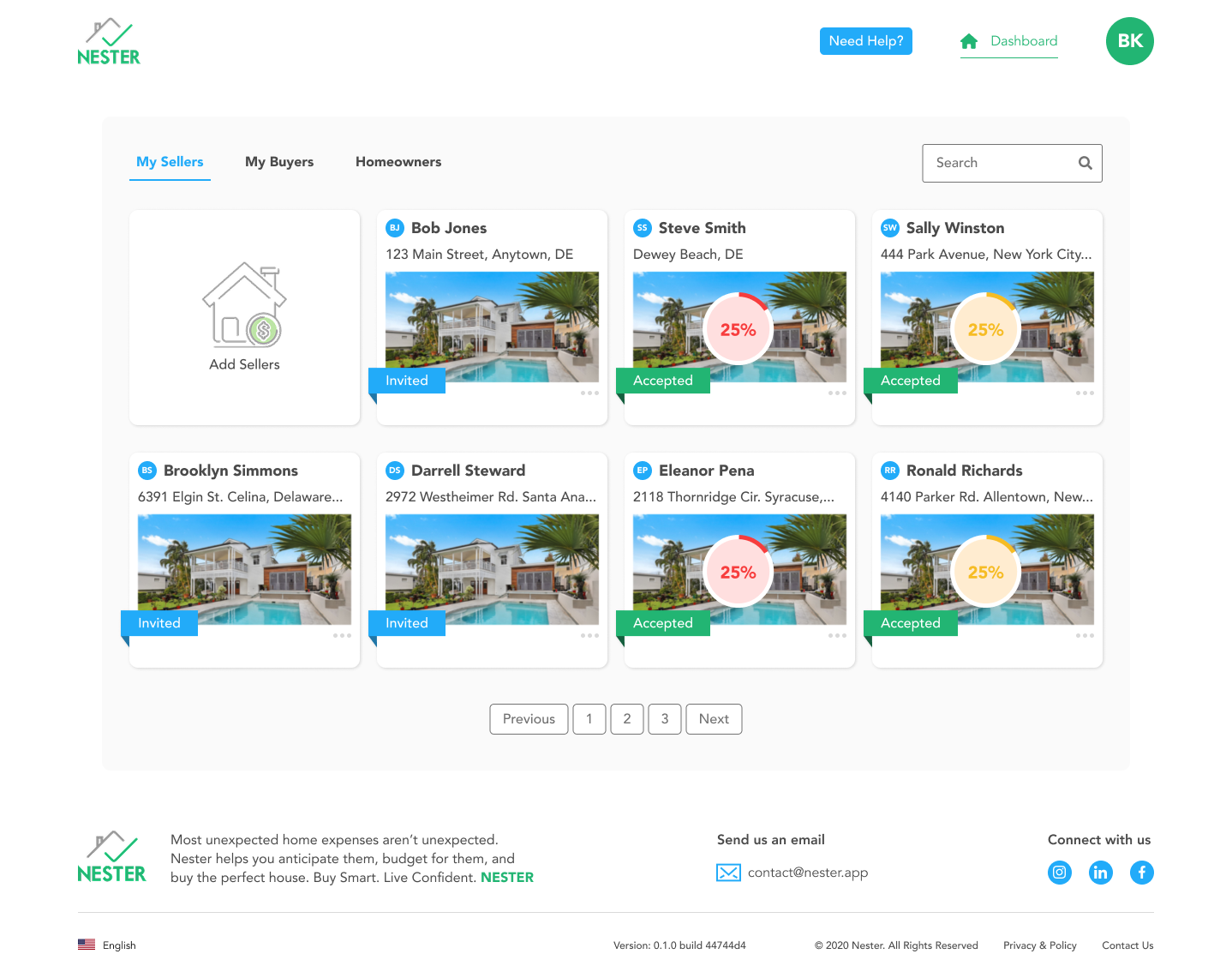The width and height of the screenshot is (1232, 978).
Task: Go to page 3 of sellers
Action: click(x=665, y=719)
